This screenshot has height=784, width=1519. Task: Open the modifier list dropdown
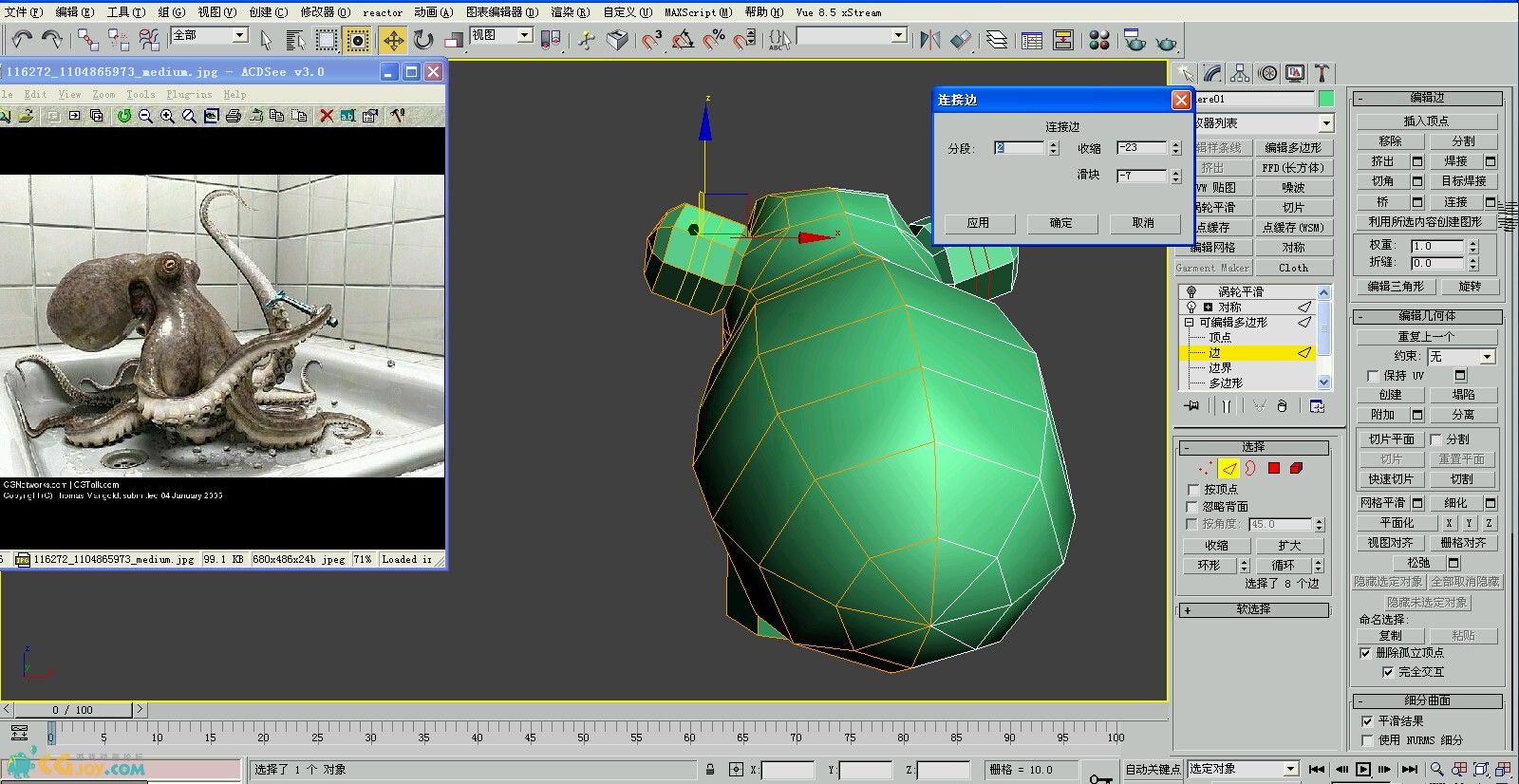pos(1326,123)
